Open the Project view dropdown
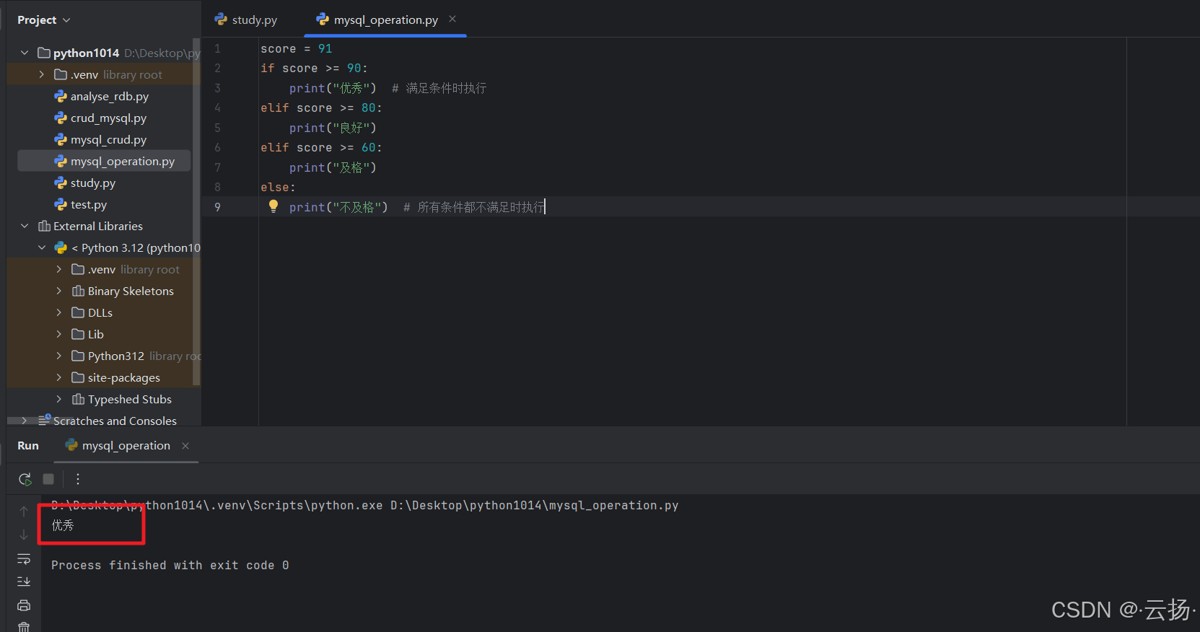Screen dimensions: 1200x632 pos(44,20)
